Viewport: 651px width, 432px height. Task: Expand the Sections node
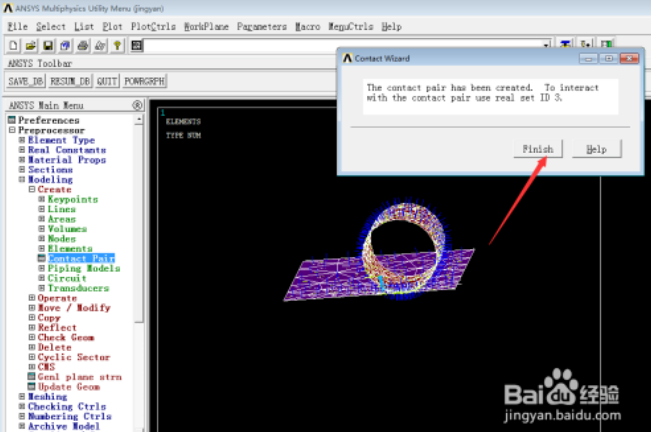point(22,169)
